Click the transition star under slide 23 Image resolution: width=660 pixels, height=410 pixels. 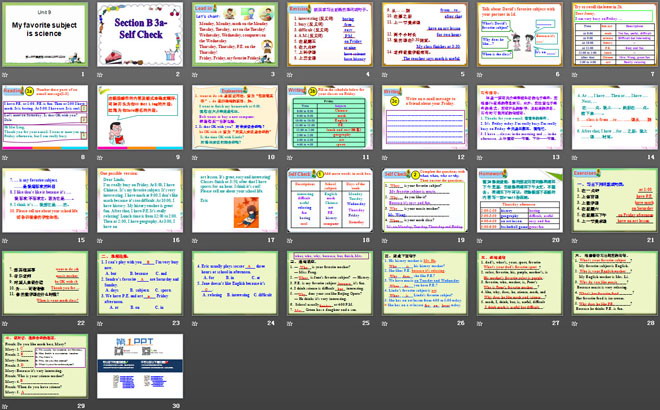click(x=99, y=321)
